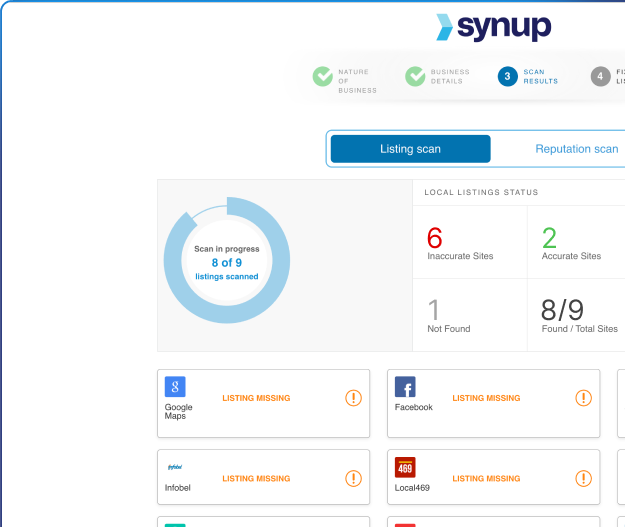Image resolution: width=625 pixels, height=527 pixels.
Task: Click the warning icon on Google Maps card
Action: click(353, 398)
